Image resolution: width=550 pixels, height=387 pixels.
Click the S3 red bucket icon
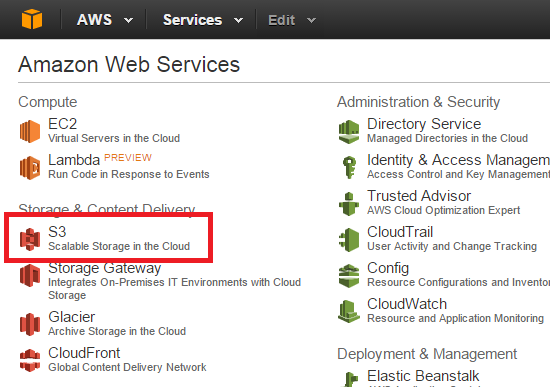tap(30, 239)
